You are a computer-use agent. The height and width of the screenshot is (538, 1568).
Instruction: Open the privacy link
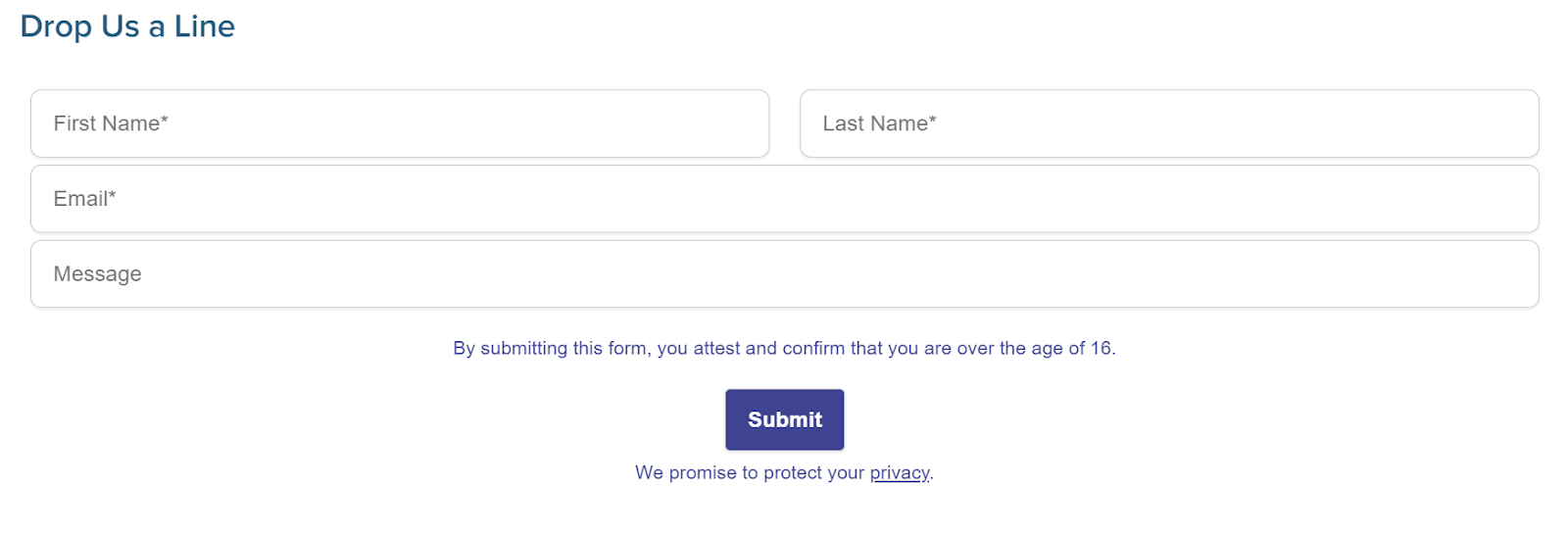pos(899,473)
